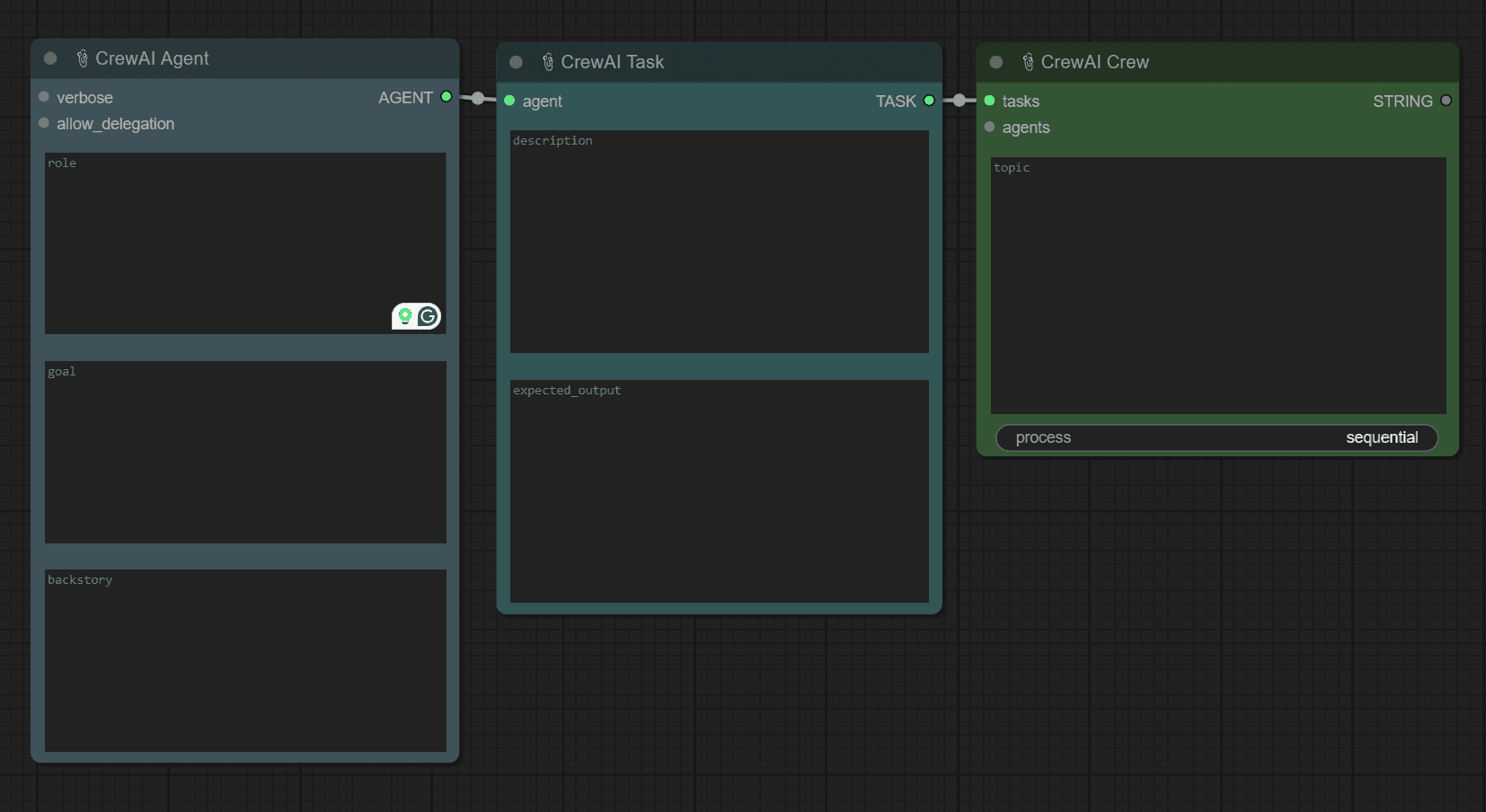Click the agents input socket on Crew node
Viewport: 1486px width, 812px height.
point(989,127)
